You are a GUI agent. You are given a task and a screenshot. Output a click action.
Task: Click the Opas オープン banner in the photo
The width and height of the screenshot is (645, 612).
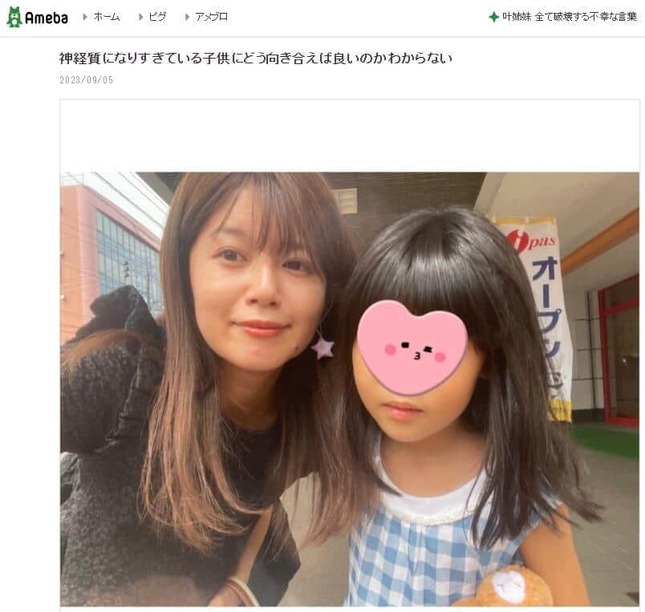(537, 317)
